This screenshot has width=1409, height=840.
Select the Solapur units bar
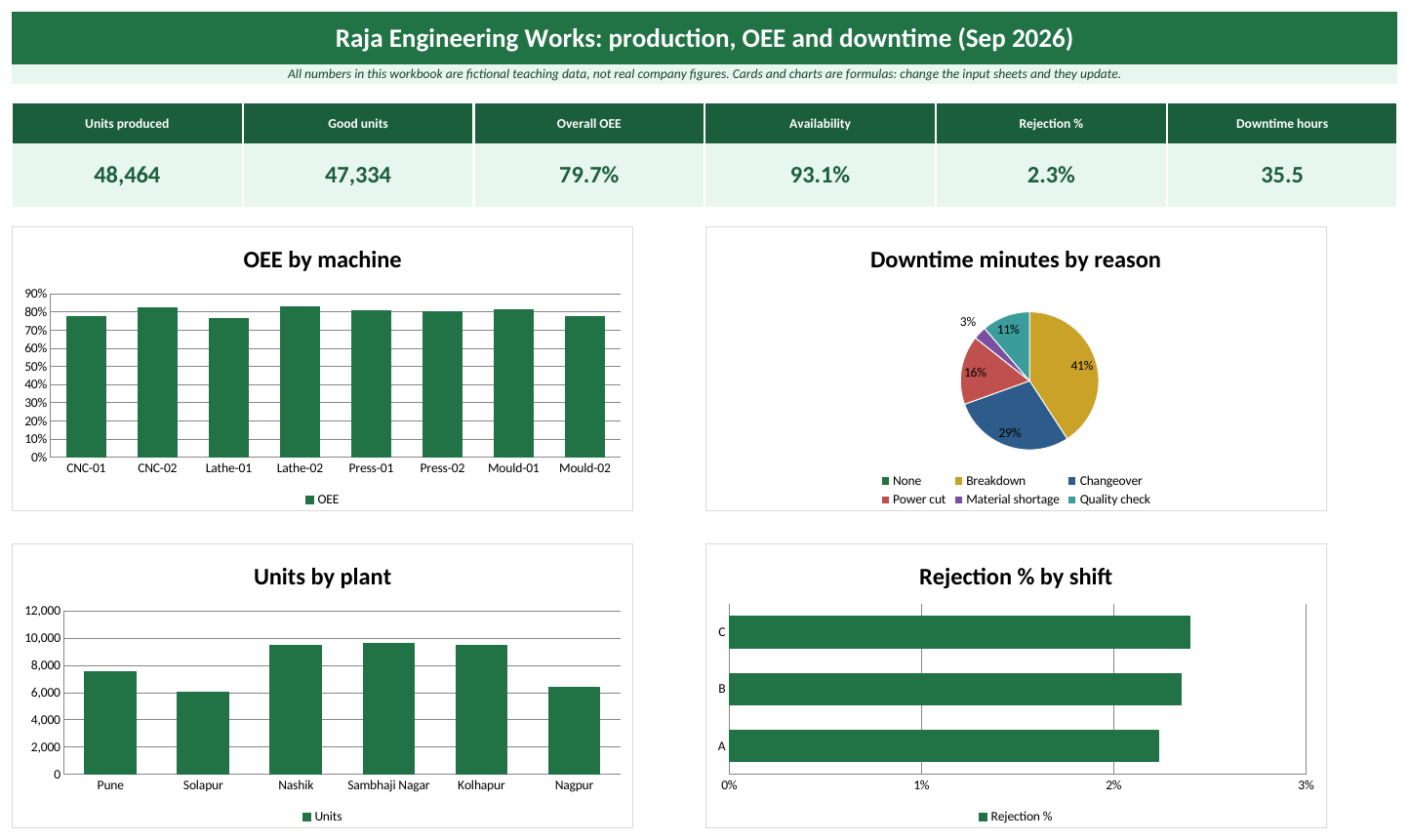click(x=203, y=733)
